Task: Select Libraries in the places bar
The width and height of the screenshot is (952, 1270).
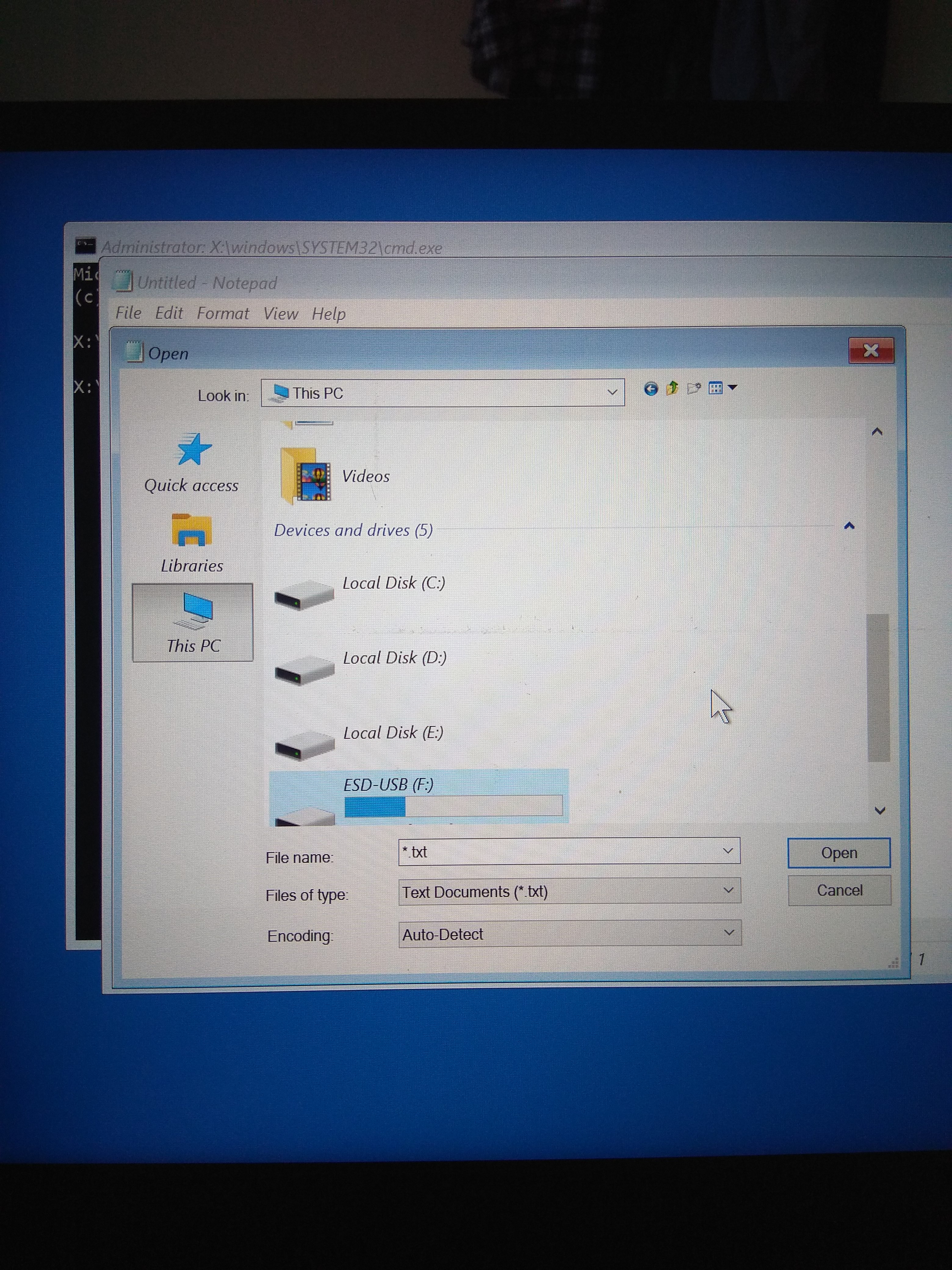Action: (192, 543)
